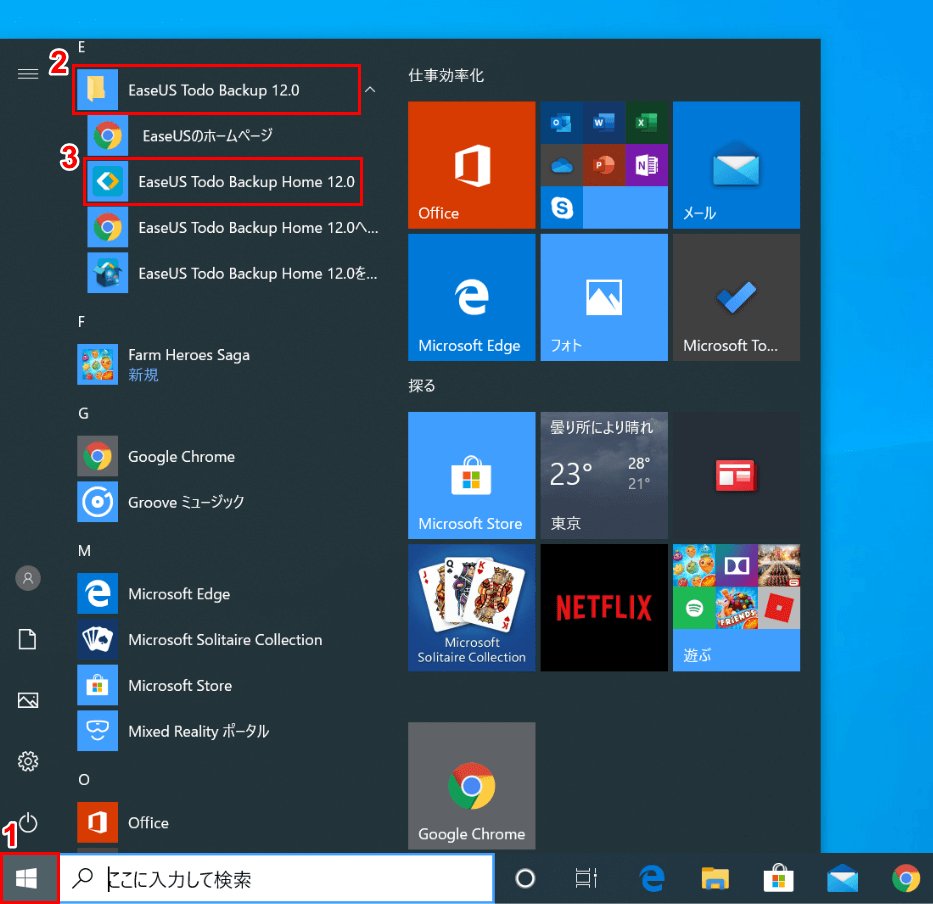Launch Microsoft Solitaire Collection from app list
This screenshot has width=933, height=904.
tap(228, 640)
